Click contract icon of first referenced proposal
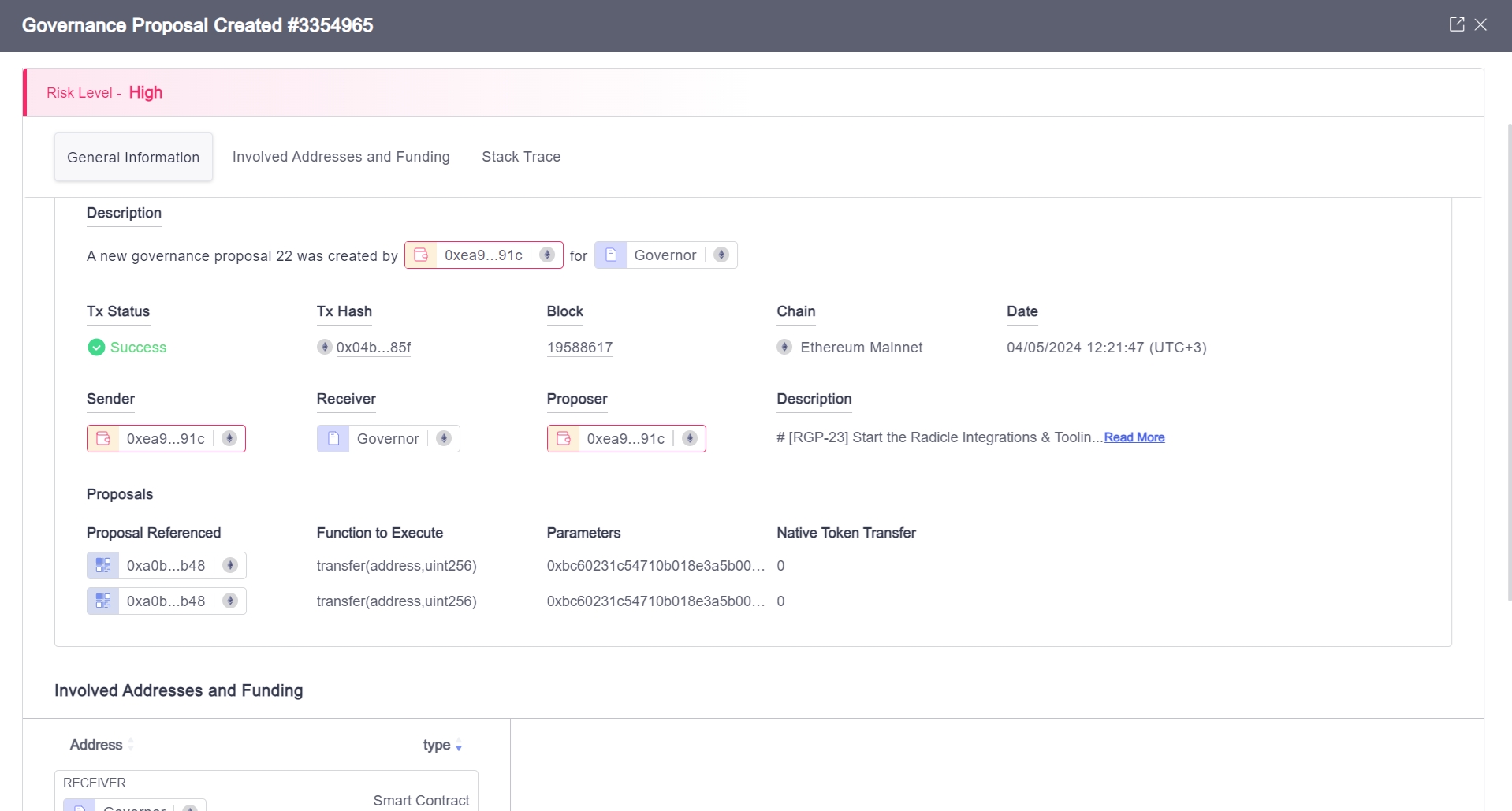This screenshot has width=1512, height=811. tap(103, 566)
